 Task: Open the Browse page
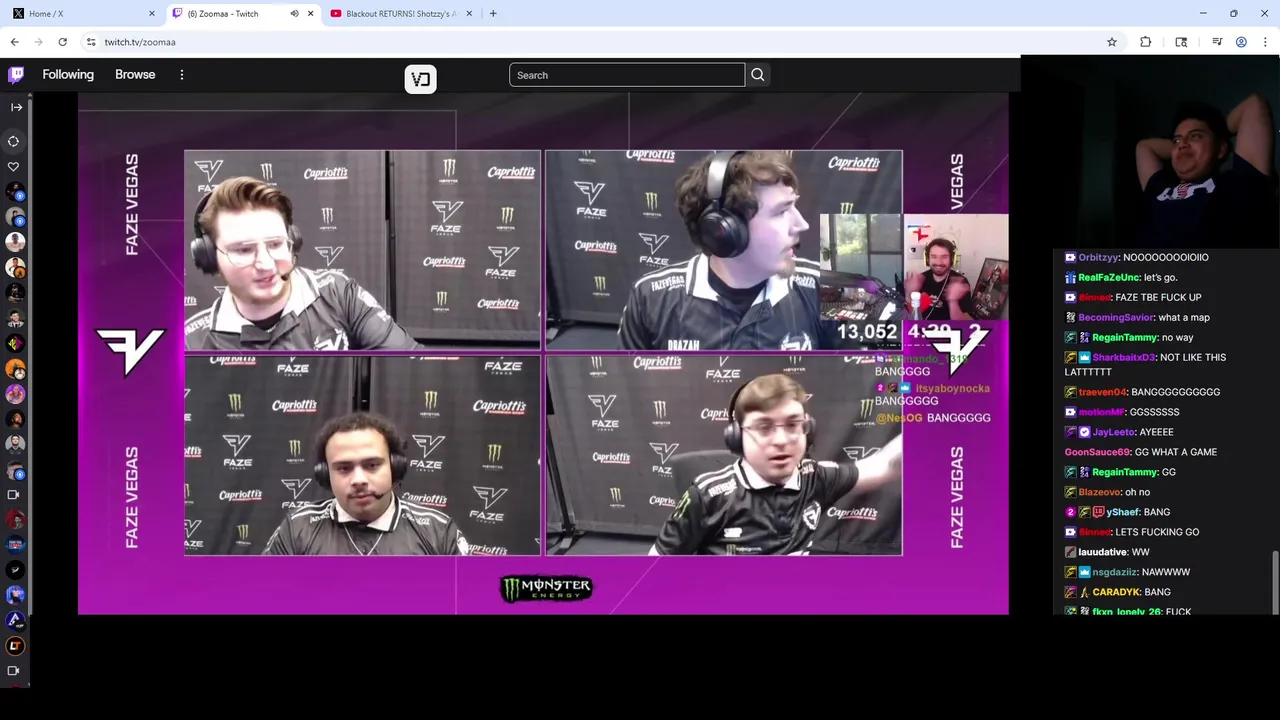(135, 75)
